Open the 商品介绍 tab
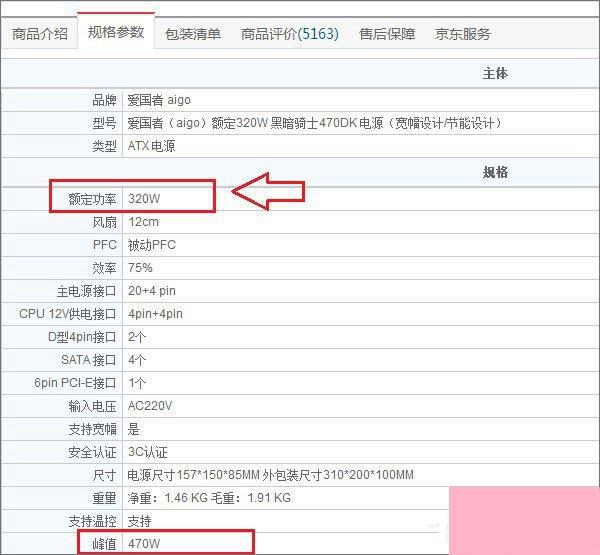This screenshot has height=555, width=600. (x=40, y=34)
